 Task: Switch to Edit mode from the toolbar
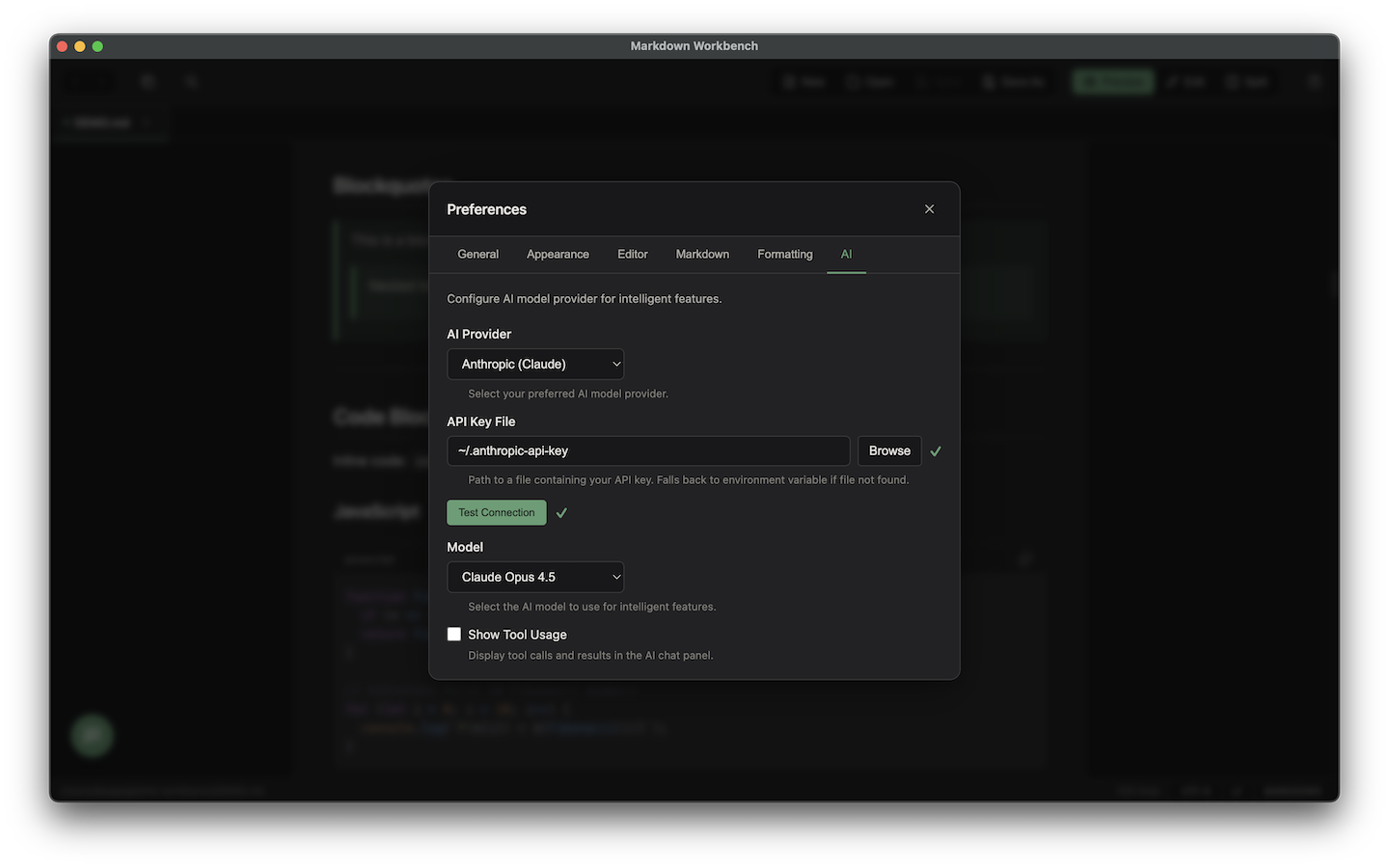point(1185,81)
